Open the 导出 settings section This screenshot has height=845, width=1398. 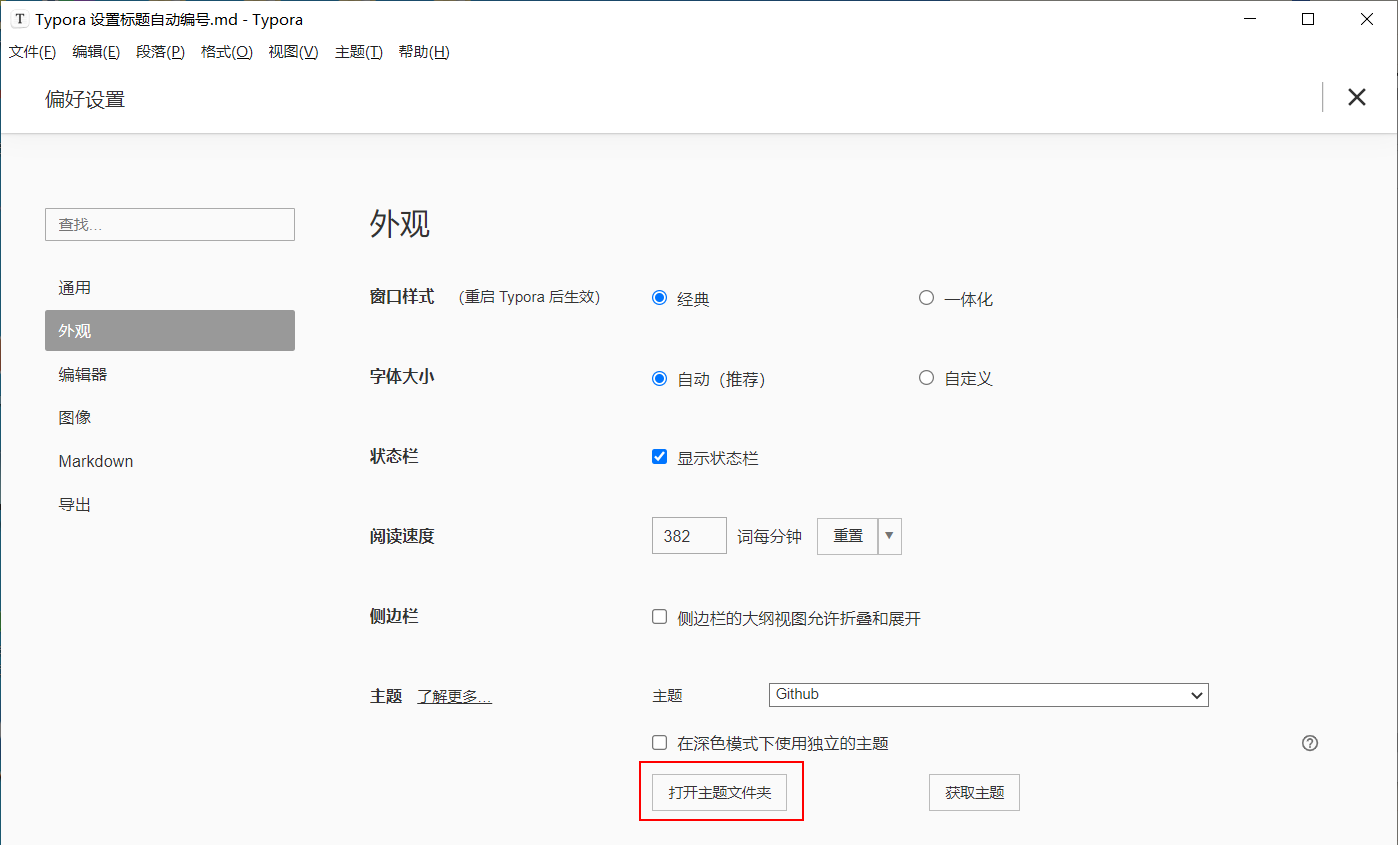pyautogui.click(x=170, y=504)
